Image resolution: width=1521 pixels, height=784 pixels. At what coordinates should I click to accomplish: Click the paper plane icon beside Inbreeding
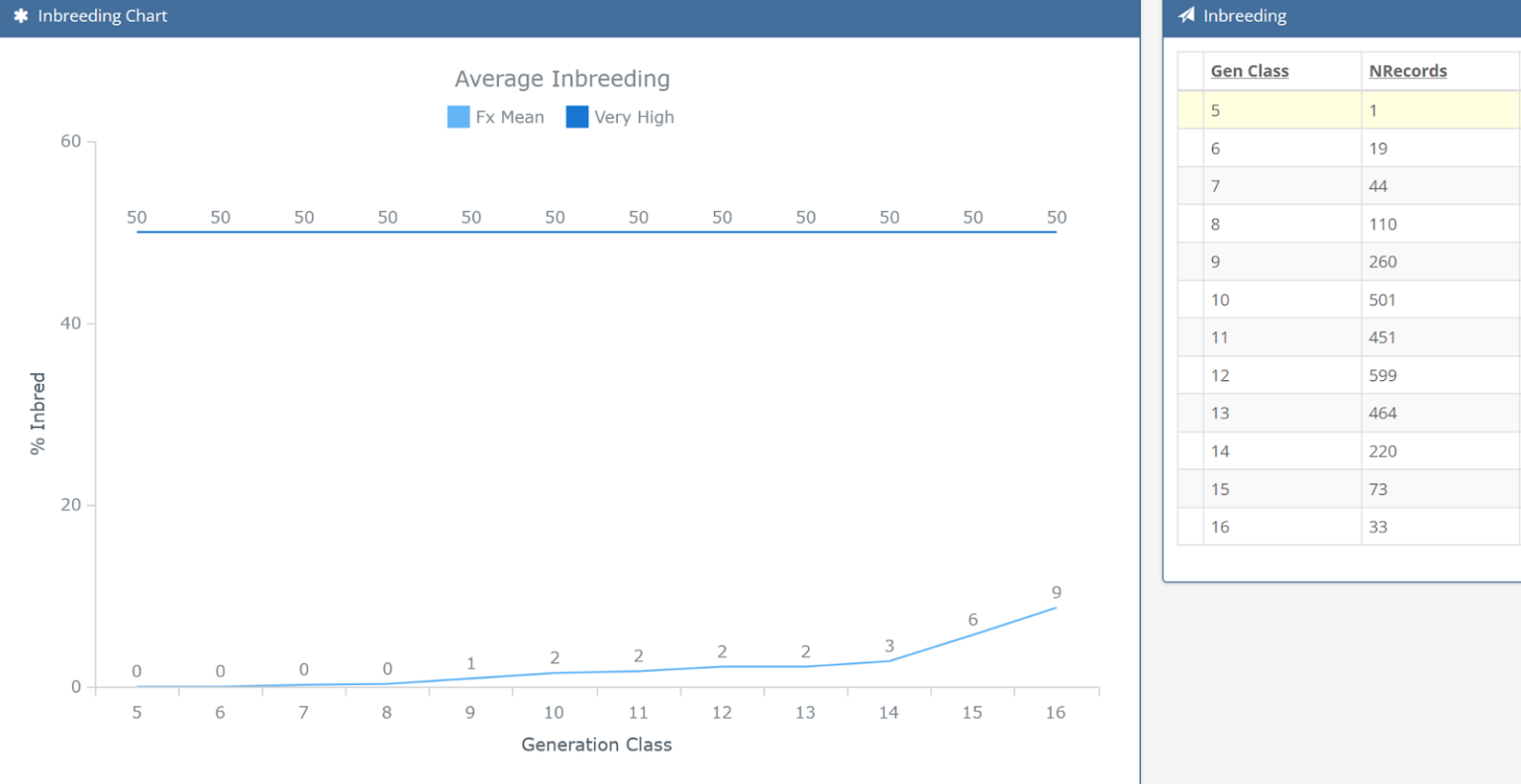1186,16
